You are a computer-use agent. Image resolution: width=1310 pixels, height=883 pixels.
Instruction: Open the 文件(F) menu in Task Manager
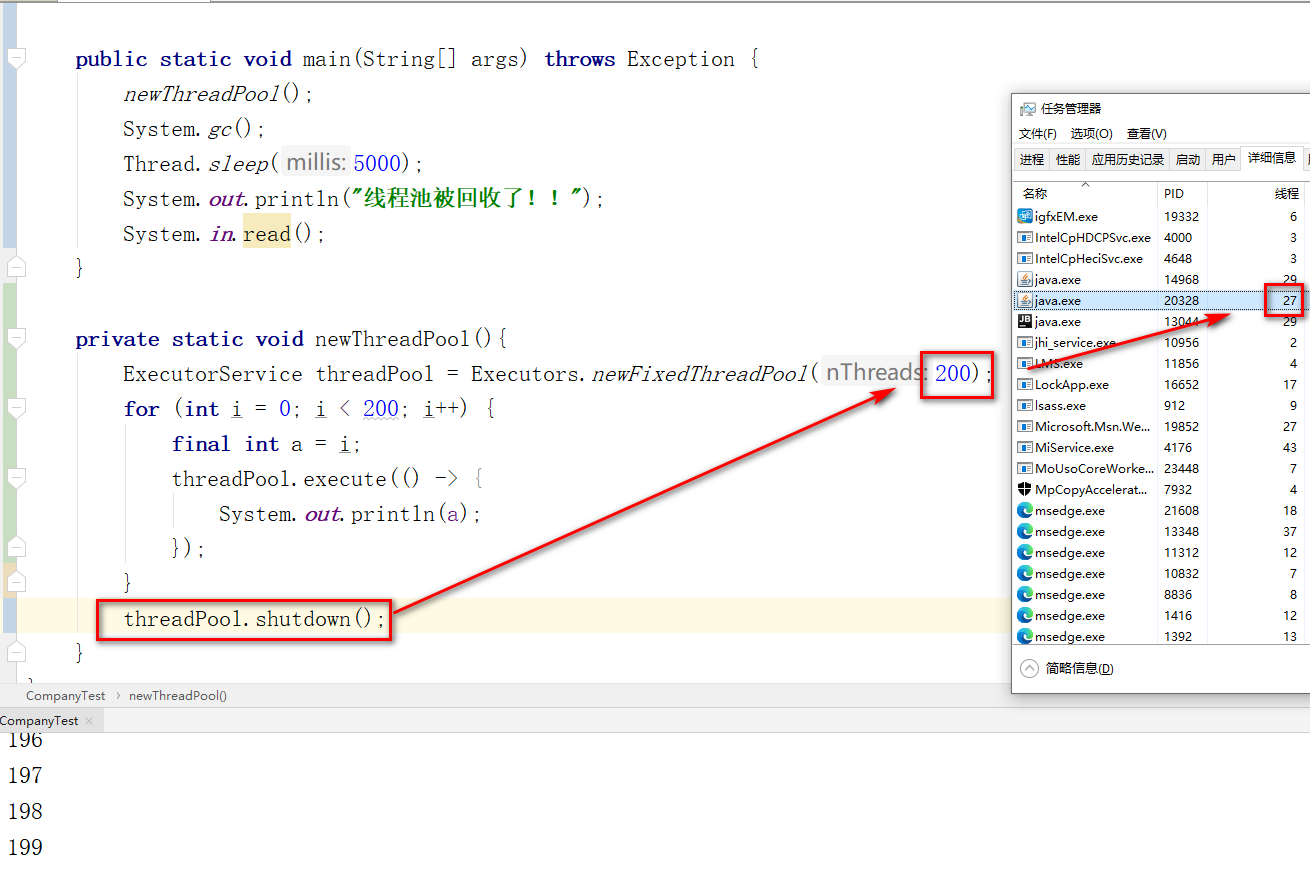point(1037,133)
